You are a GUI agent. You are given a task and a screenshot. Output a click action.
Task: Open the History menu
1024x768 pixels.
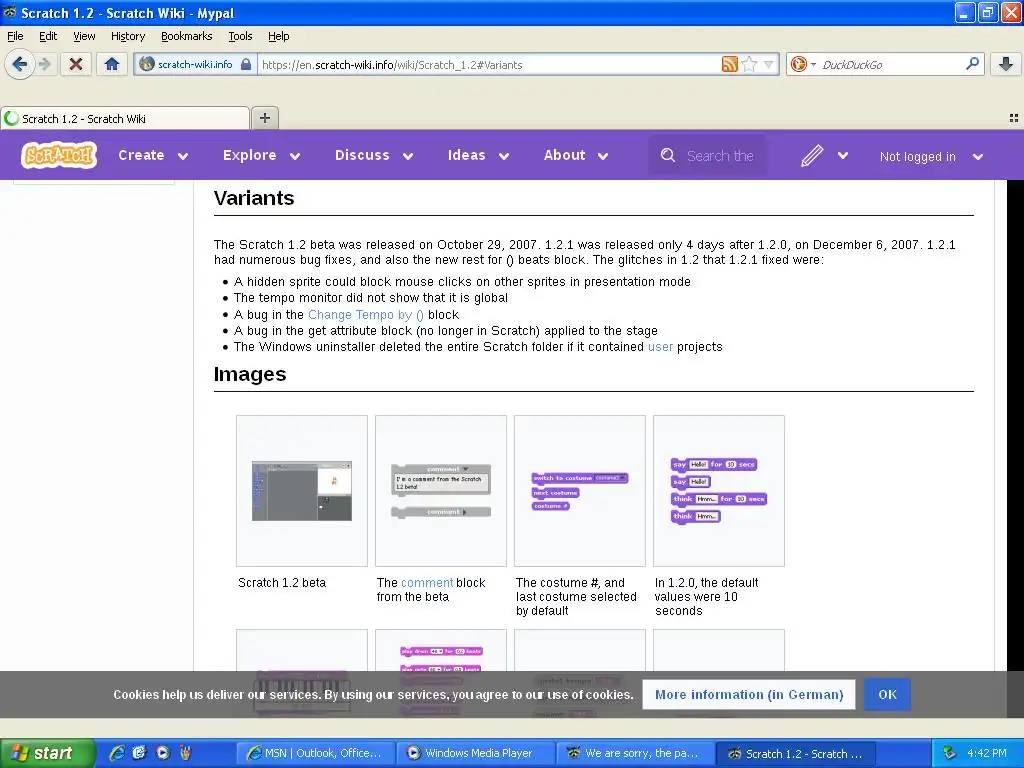(x=128, y=36)
